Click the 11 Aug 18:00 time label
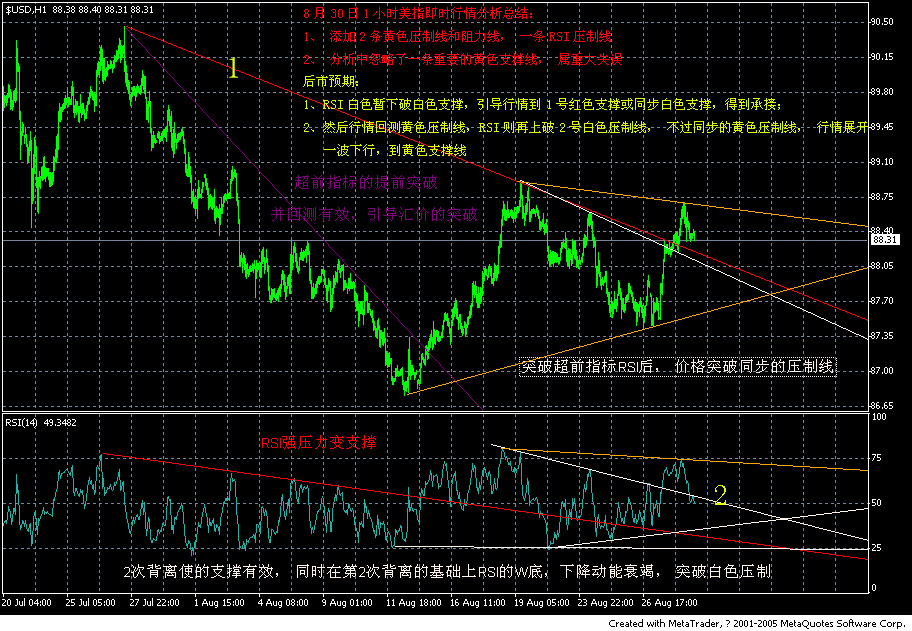Viewport: 912px width, 631px height. point(413,603)
